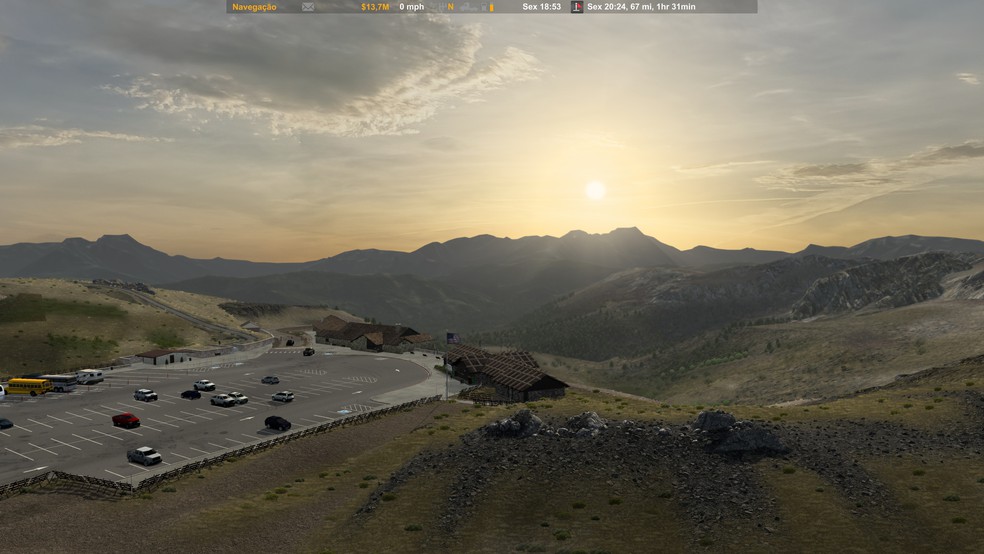Click the $13,7M money balance
Image resolution: width=984 pixels, height=554 pixels.
click(x=375, y=7)
